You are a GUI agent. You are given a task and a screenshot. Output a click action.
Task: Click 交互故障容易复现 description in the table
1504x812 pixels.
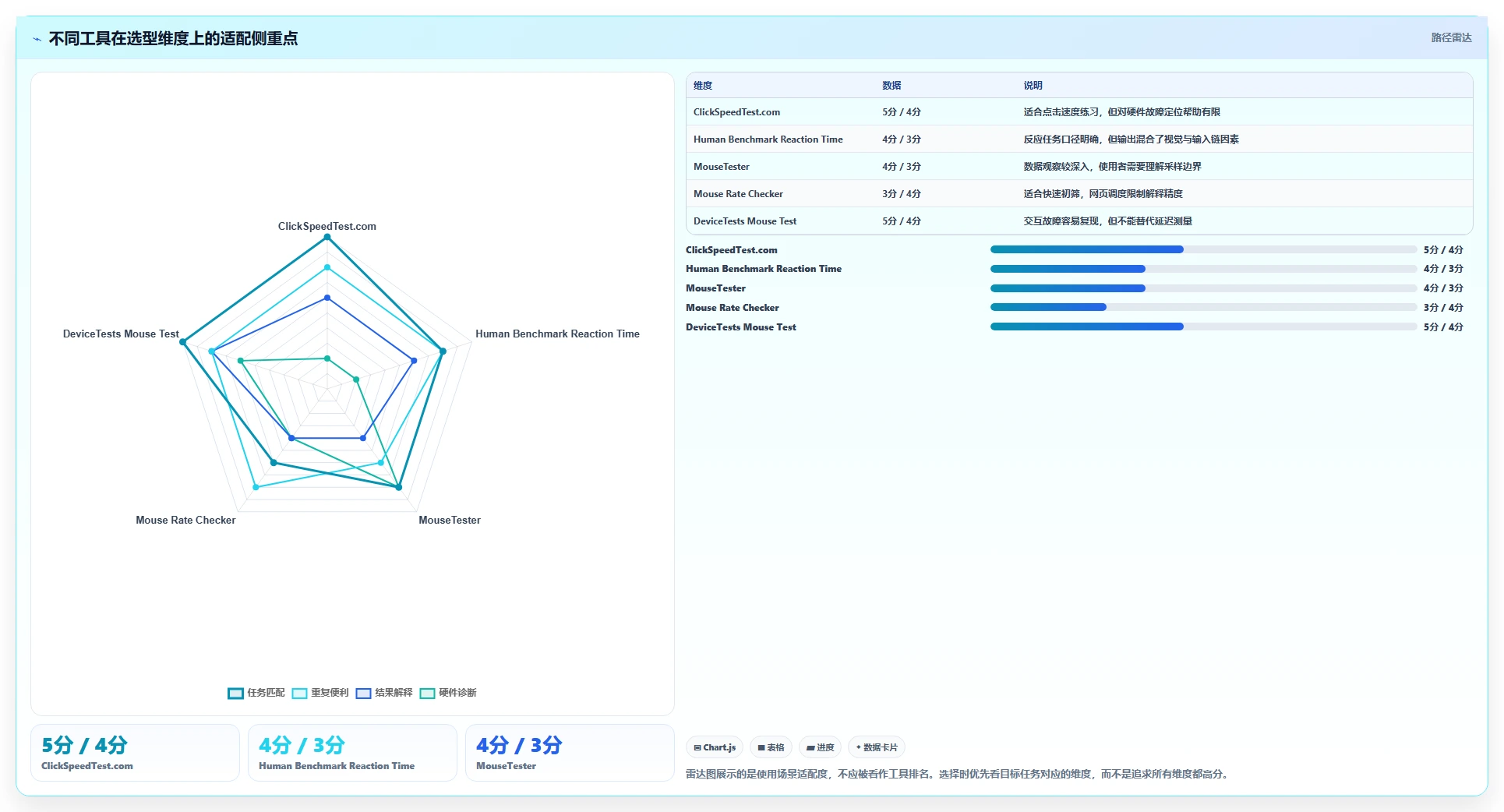tap(1108, 221)
